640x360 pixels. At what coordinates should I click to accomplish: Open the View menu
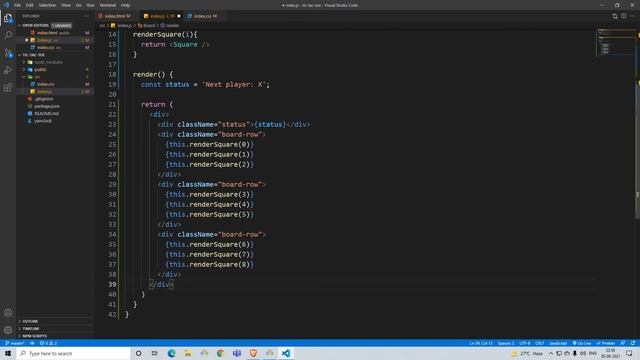click(66, 5)
